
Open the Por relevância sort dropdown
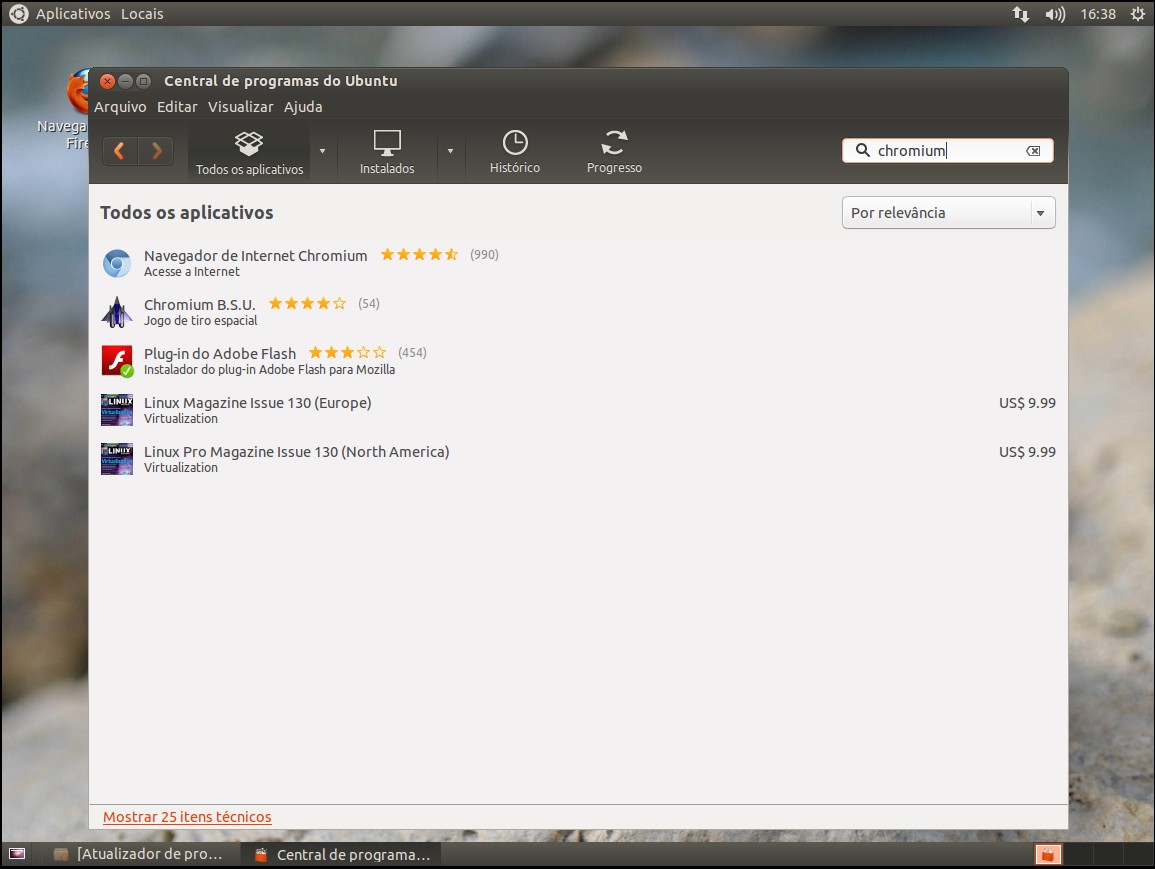pos(948,213)
